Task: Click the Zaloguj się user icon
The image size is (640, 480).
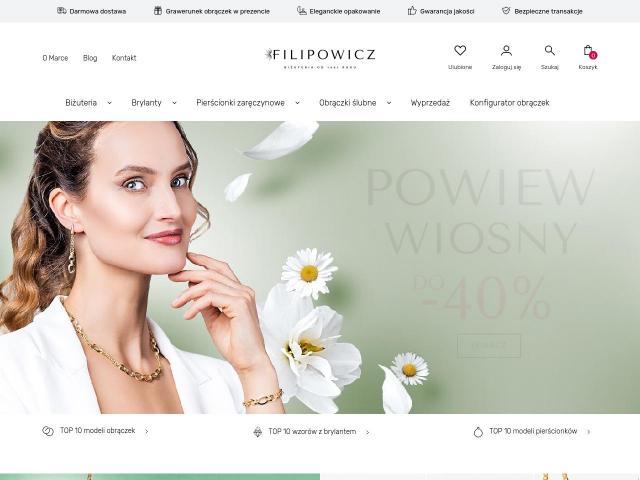Action: 506,51
